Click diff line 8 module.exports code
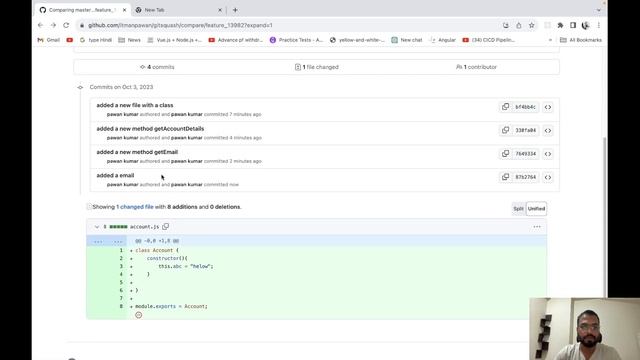 (x=171, y=306)
